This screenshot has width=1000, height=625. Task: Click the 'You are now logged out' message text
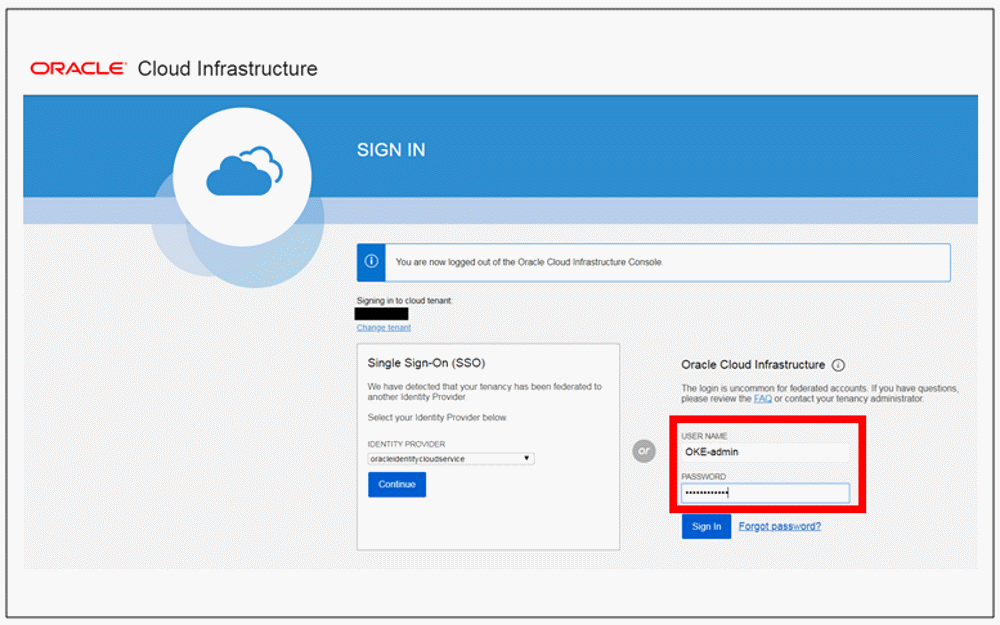pyautogui.click(x=529, y=262)
